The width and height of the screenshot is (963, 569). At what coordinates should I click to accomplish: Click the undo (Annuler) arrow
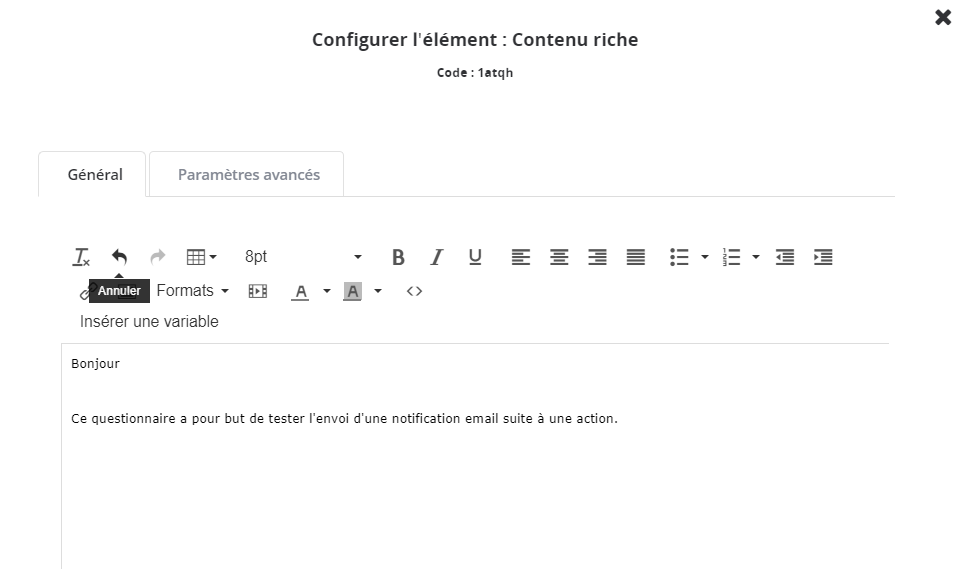click(119, 257)
